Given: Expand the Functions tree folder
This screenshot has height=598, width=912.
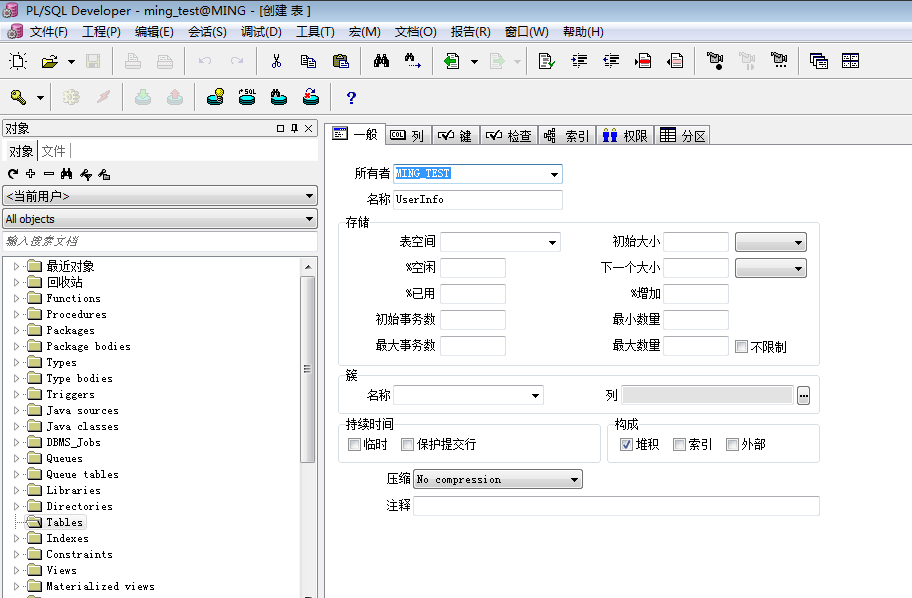Looking at the screenshot, I should 16,298.
